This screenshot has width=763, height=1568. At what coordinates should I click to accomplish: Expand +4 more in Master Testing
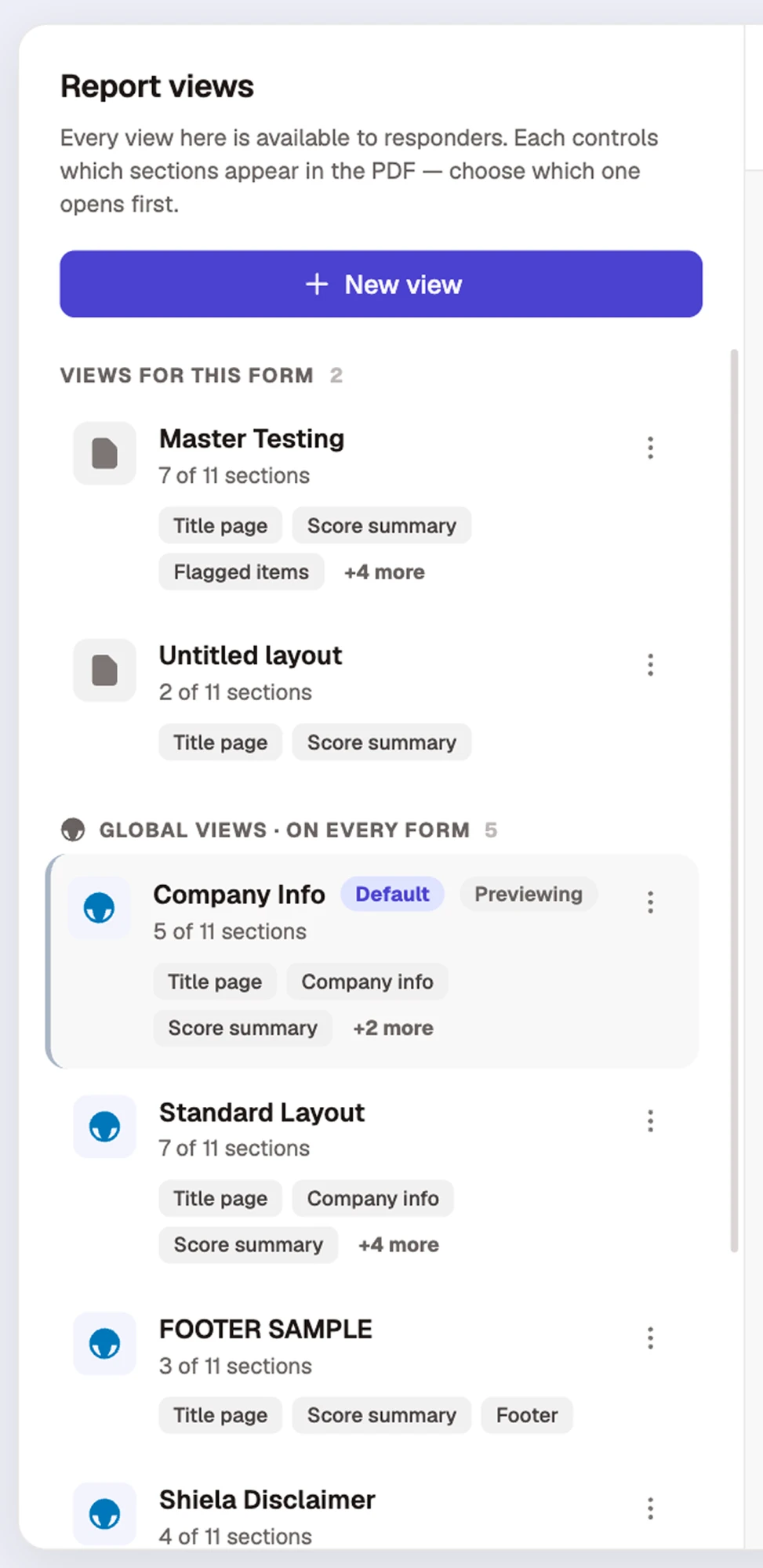click(x=384, y=572)
